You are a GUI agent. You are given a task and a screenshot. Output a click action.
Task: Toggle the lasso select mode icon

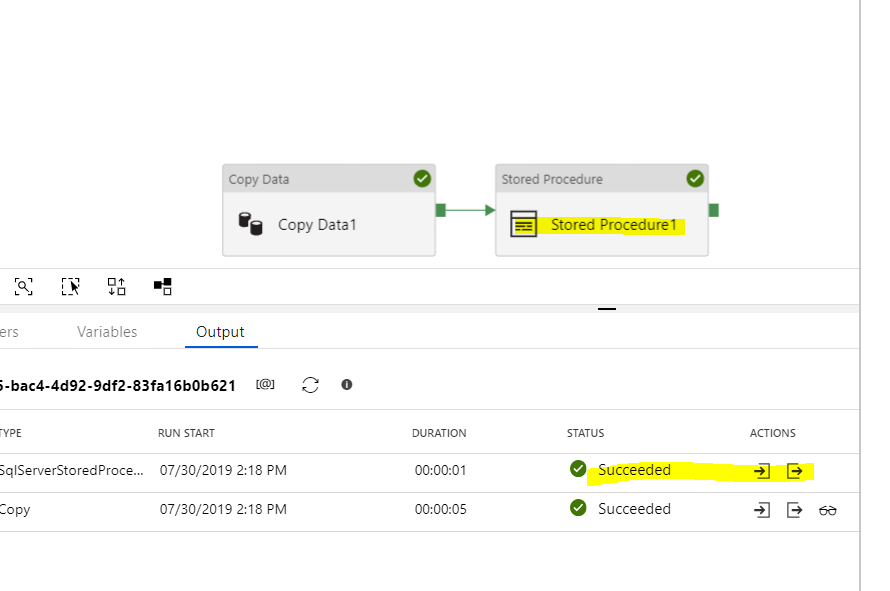point(70,287)
